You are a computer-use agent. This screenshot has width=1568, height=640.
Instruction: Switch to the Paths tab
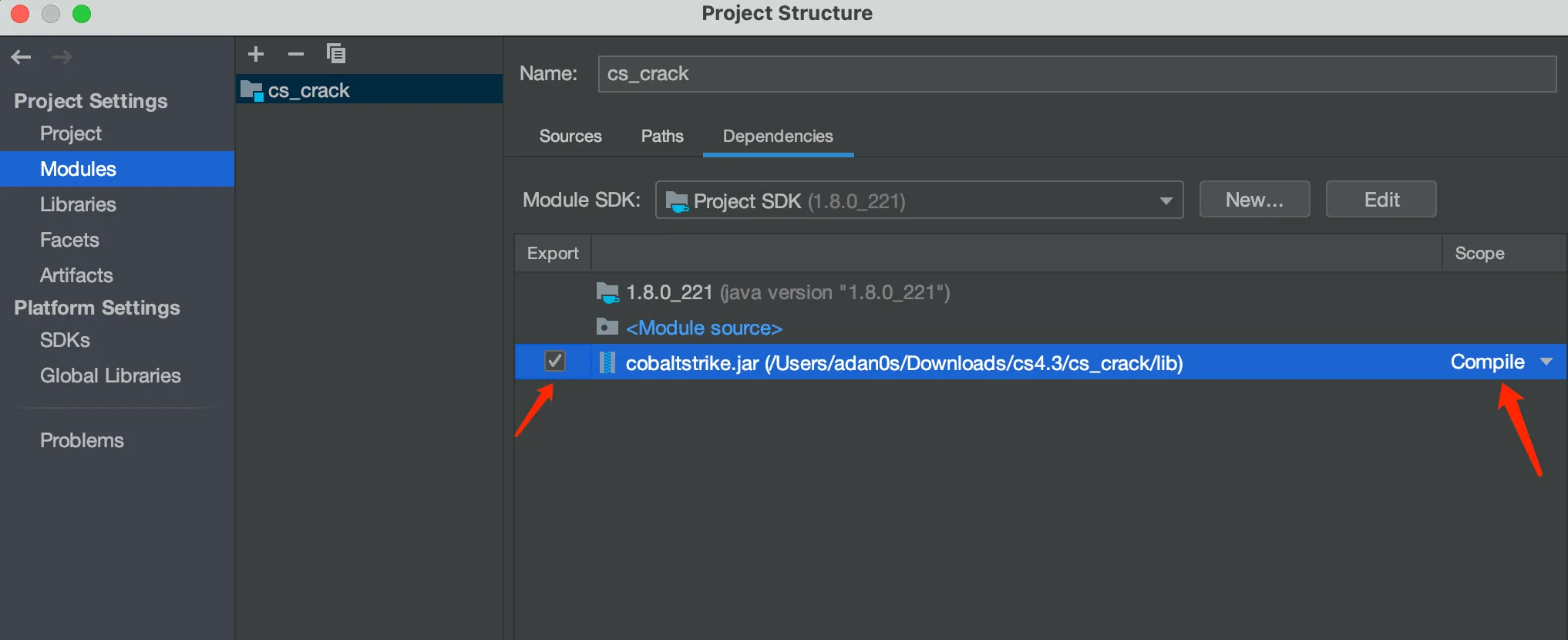coord(662,136)
